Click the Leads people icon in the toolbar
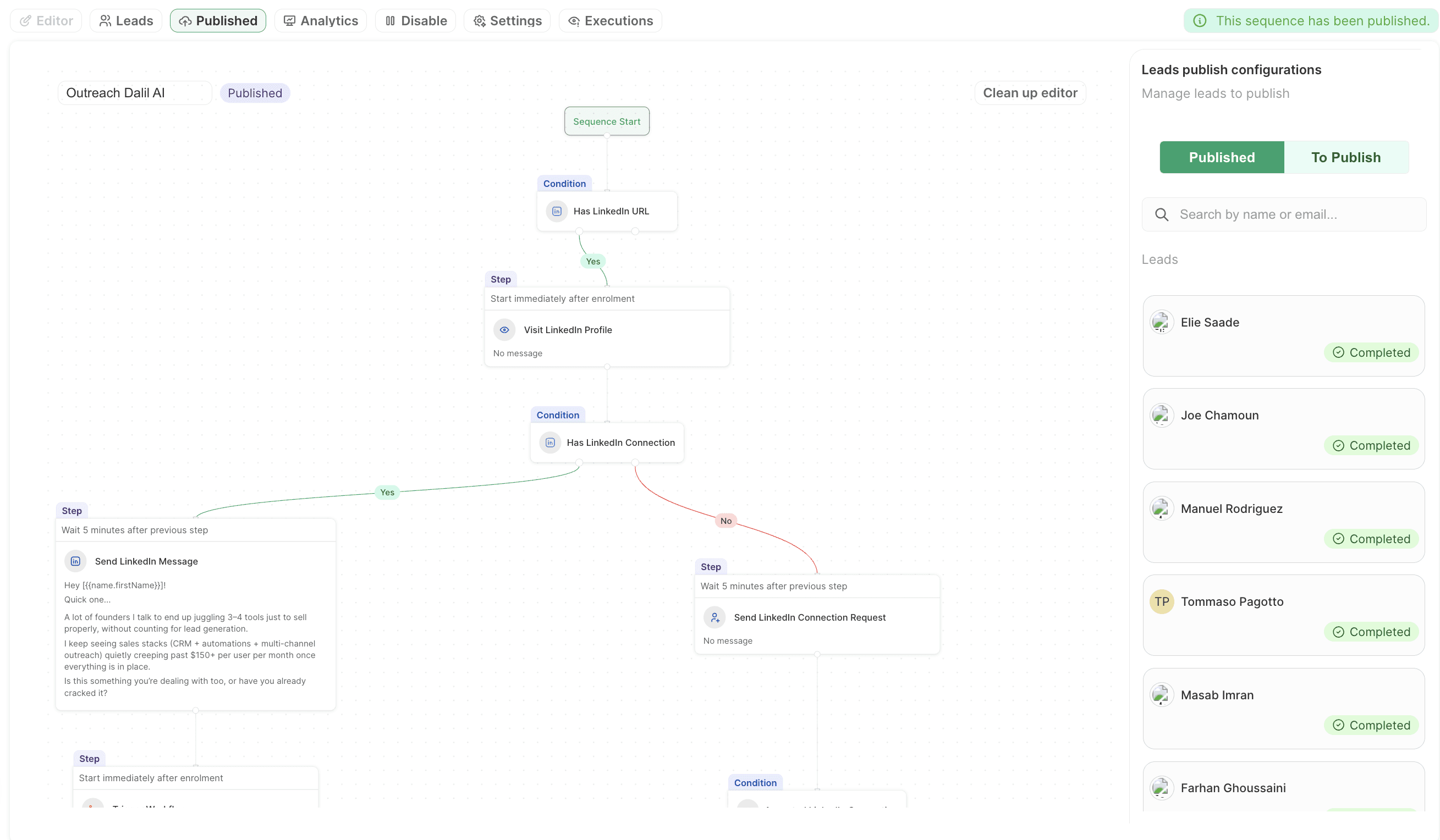This screenshot has height=840, width=1440. [x=106, y=20]
